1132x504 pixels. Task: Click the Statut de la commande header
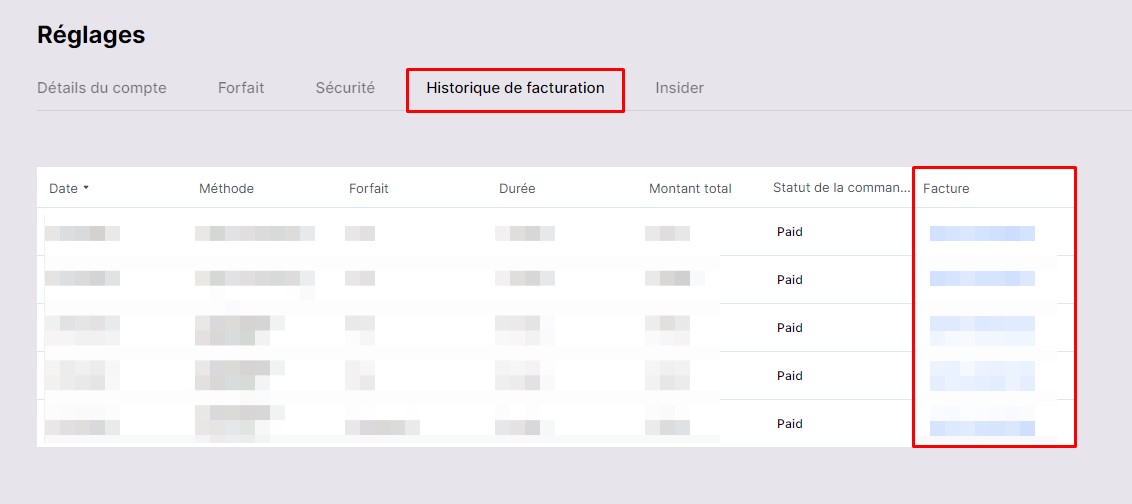[840, 188]
